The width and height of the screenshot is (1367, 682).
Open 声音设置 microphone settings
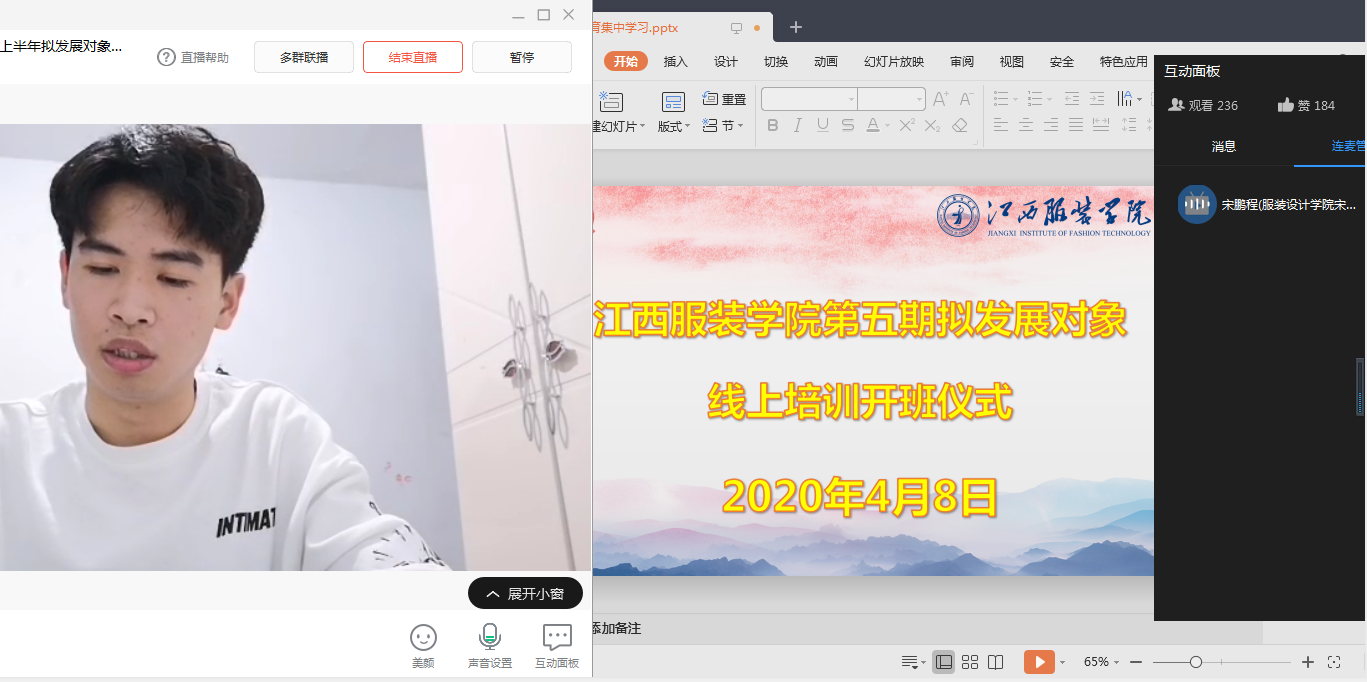click(x=489, y=638)
